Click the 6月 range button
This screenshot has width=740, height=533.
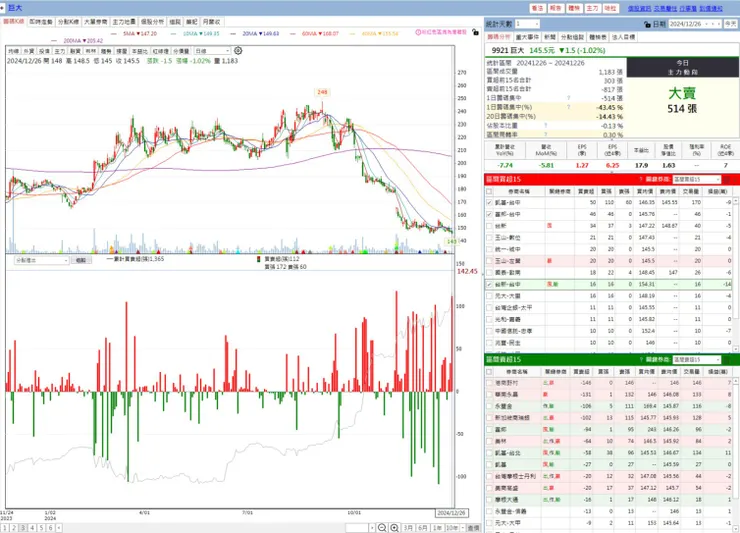422,528
